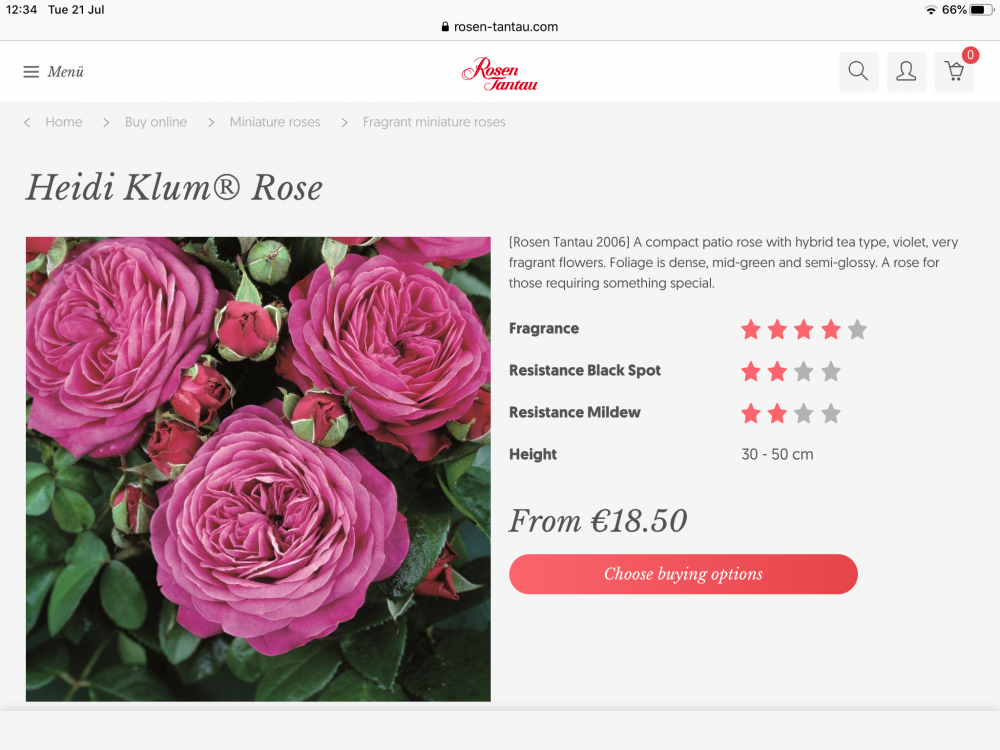Click the fifth grey Fragrance star
Image resolution: width=1000 pixels, height=750 pixels.
[857, 330]
